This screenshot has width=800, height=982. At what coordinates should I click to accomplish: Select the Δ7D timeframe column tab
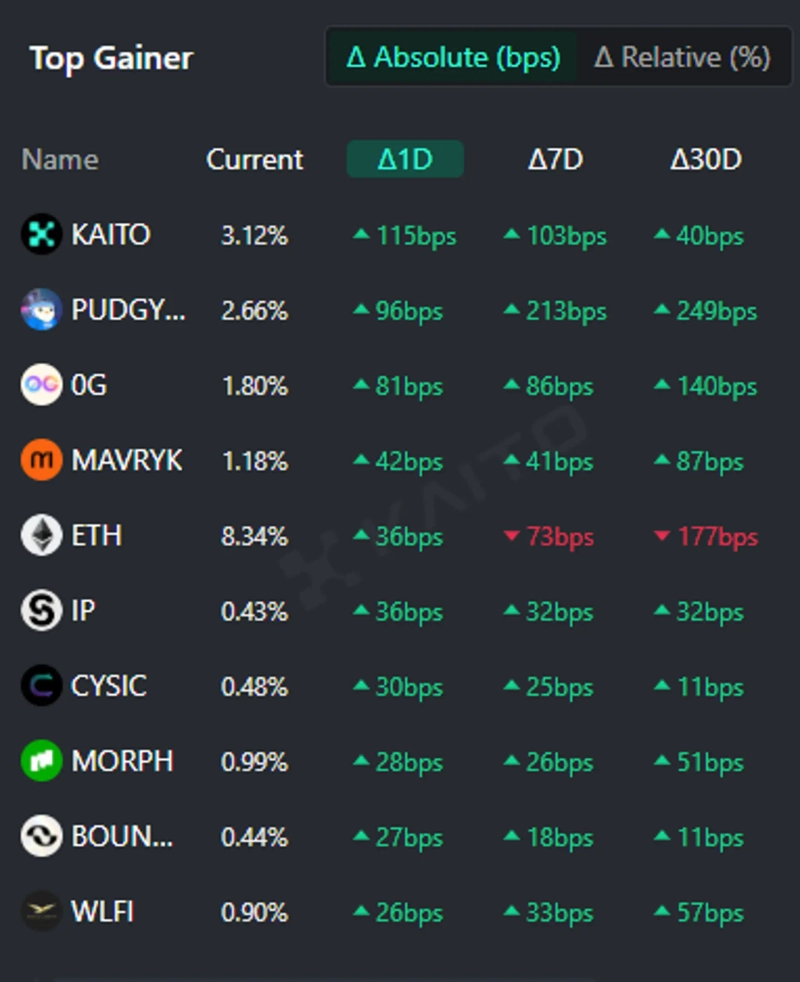coord(555,159)
